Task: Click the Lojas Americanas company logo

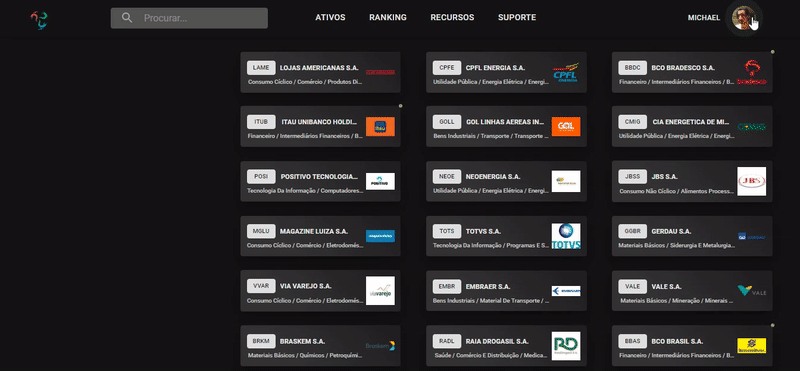Action: tap(380, 72)
